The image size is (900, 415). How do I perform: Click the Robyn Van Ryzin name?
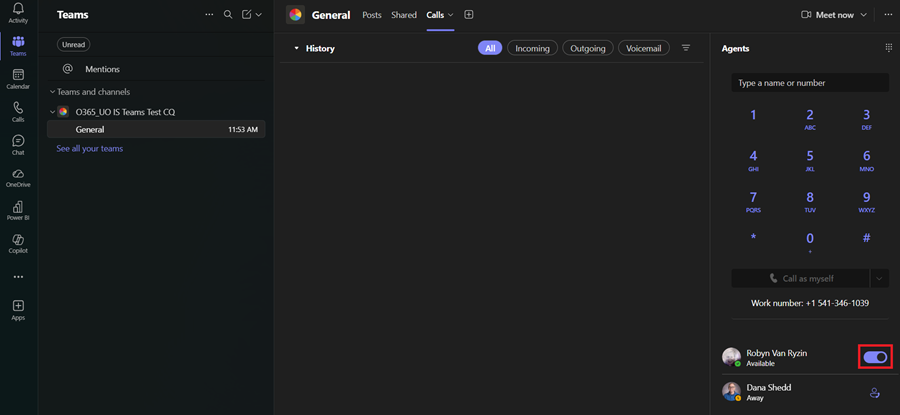click(x=777, y=354)
